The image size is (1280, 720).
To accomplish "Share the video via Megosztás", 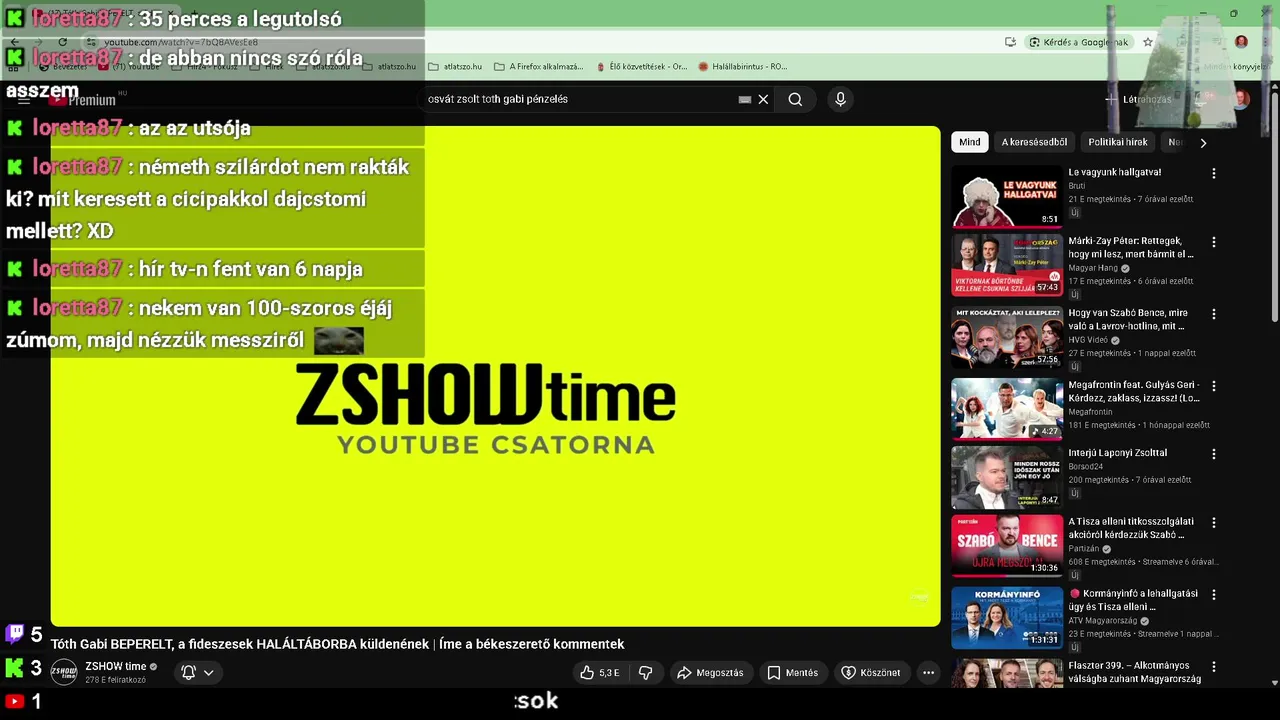I will click(x=710, y=673).
